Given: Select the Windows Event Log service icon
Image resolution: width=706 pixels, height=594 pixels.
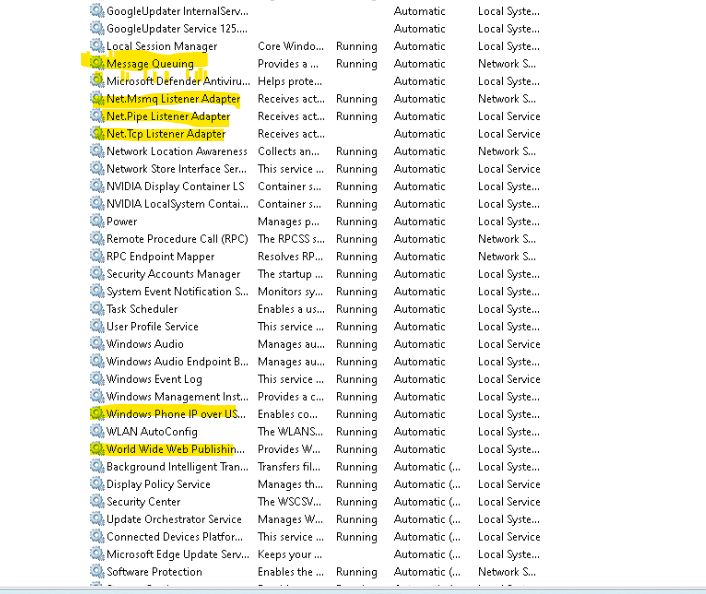Looking at the screenshot, I should (x=97, y=378).
